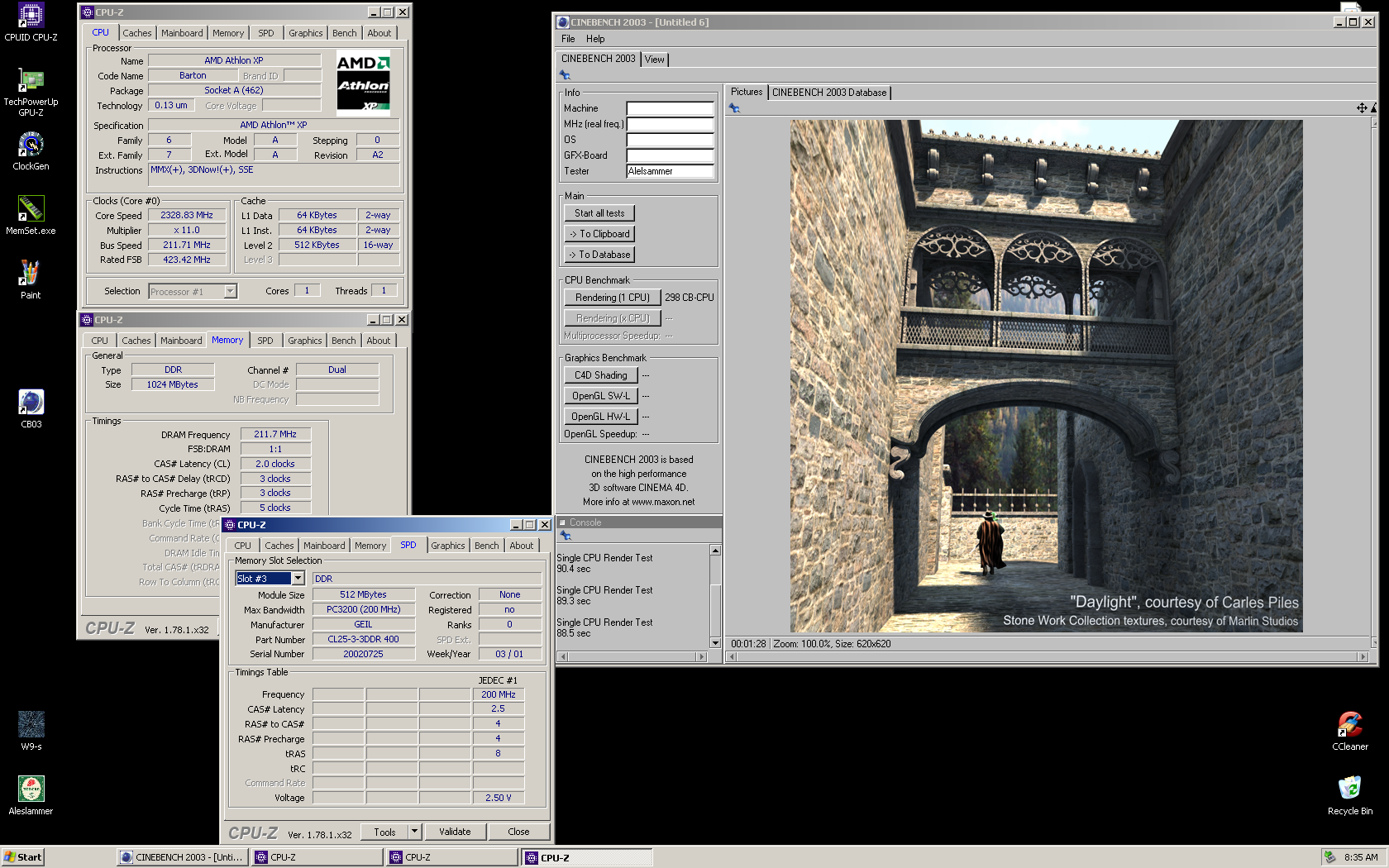
Task: Click the rendered Daylight image
Action: coord(1046,376)
